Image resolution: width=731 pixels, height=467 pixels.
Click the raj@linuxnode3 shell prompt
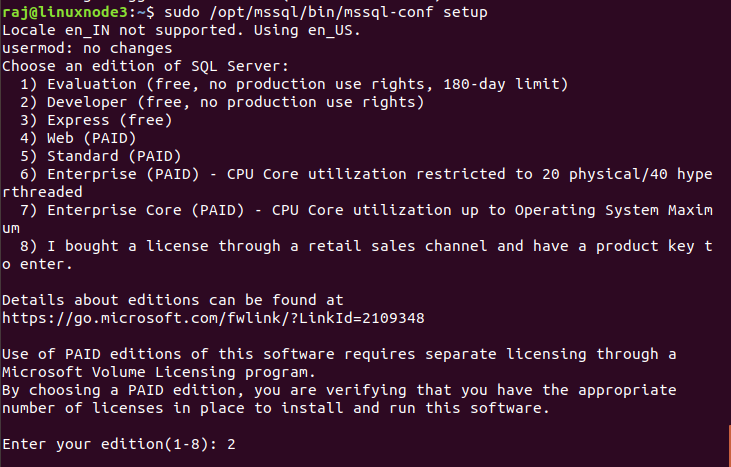[67, 12]
